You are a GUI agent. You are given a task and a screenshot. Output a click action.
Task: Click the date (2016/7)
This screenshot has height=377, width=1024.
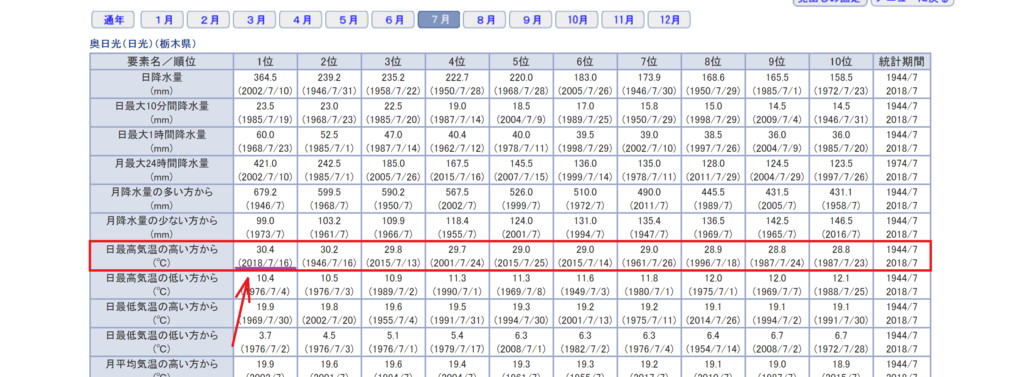pos(841,234)
